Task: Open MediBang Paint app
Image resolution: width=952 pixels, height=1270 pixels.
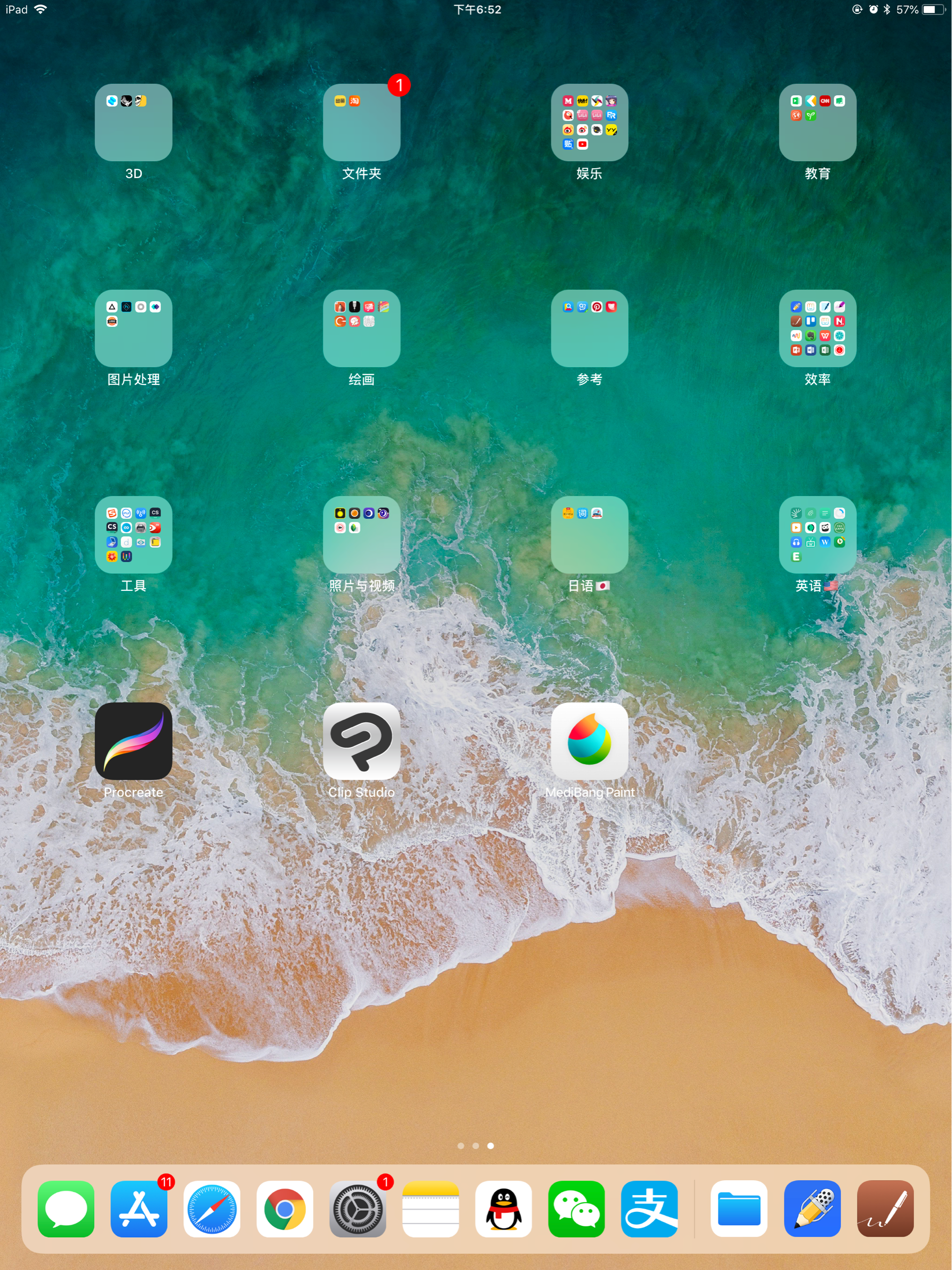Action: point(590,741)
